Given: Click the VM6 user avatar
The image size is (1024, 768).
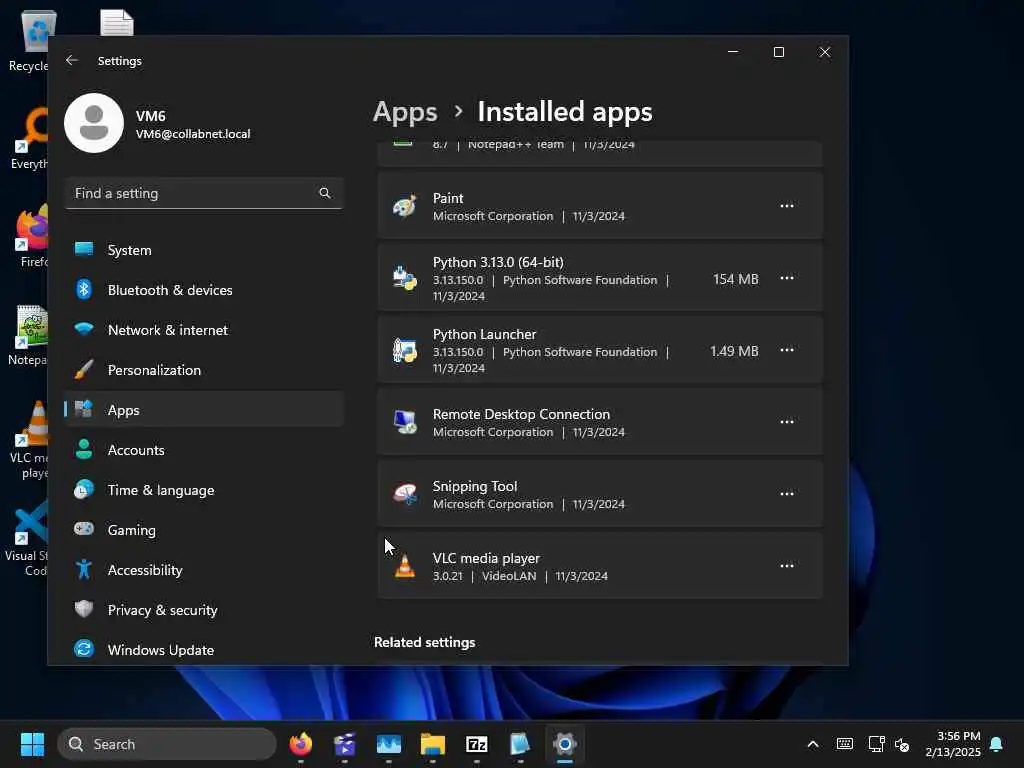Looking at the screenshot, I should (x=94, y=123).
